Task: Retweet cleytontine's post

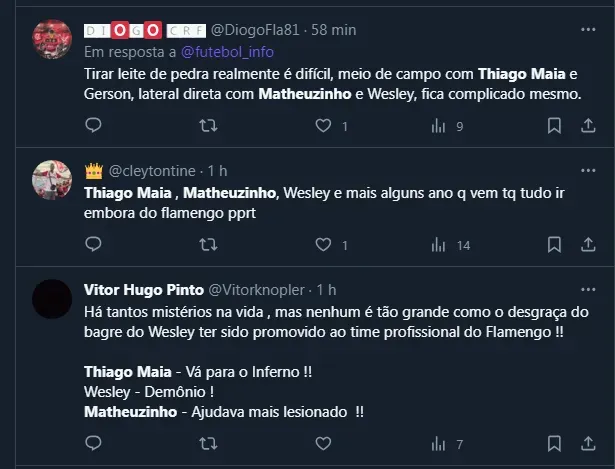Action: coord(209,244)
